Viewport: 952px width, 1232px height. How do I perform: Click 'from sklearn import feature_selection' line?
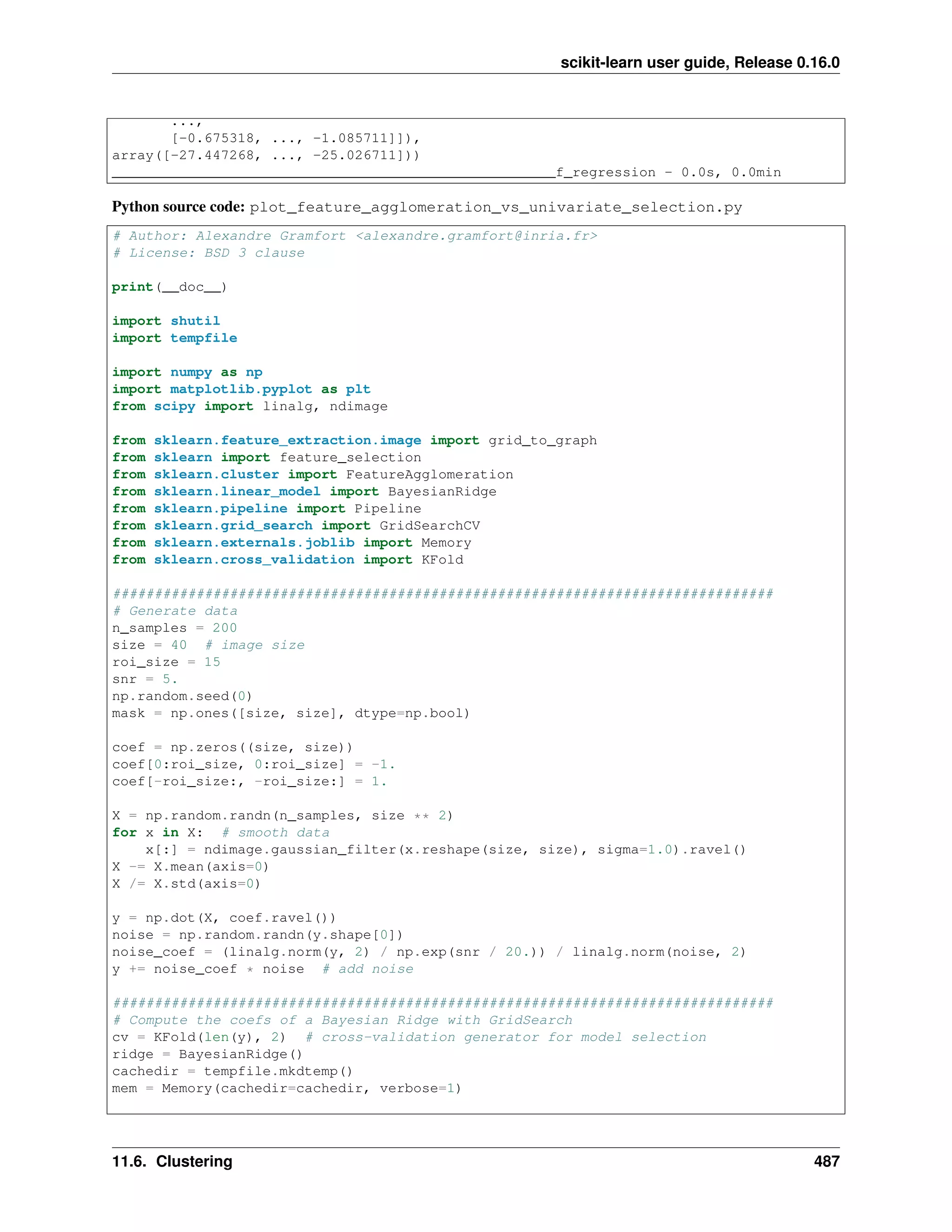click(x=267, y=457)
